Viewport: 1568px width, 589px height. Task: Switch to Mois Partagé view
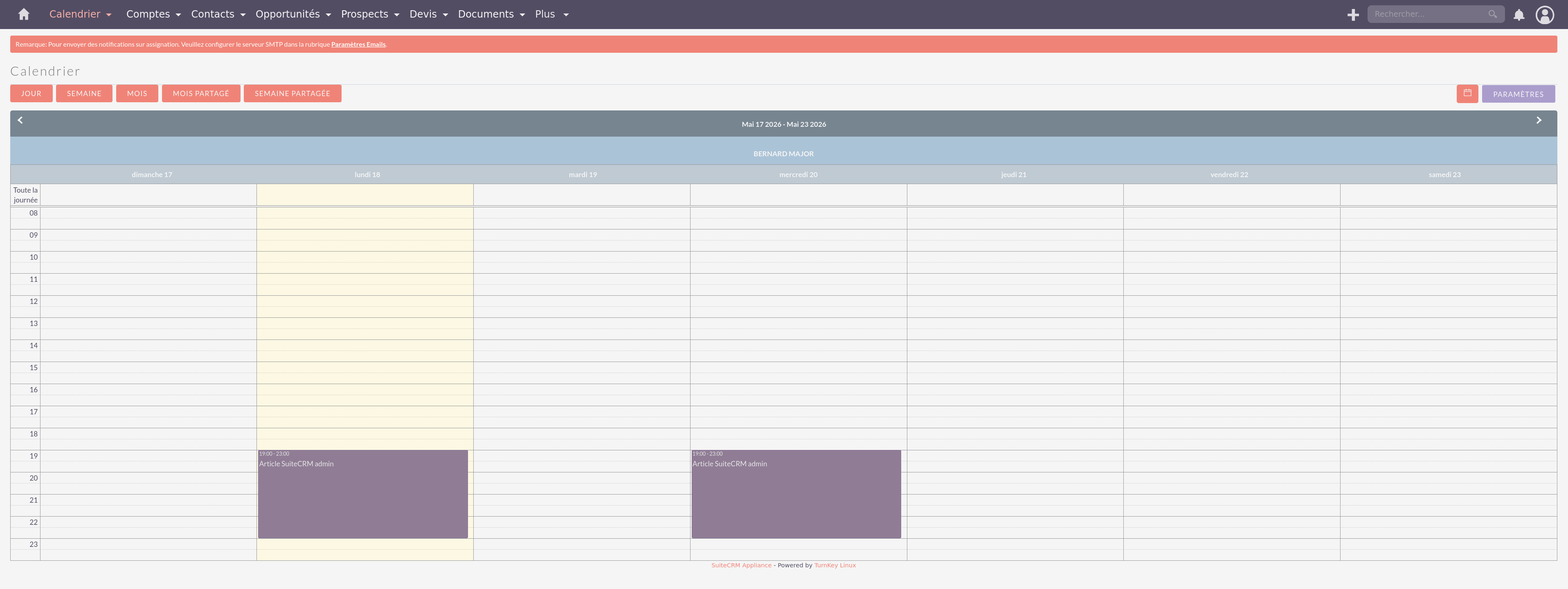(x=201, y=94)
